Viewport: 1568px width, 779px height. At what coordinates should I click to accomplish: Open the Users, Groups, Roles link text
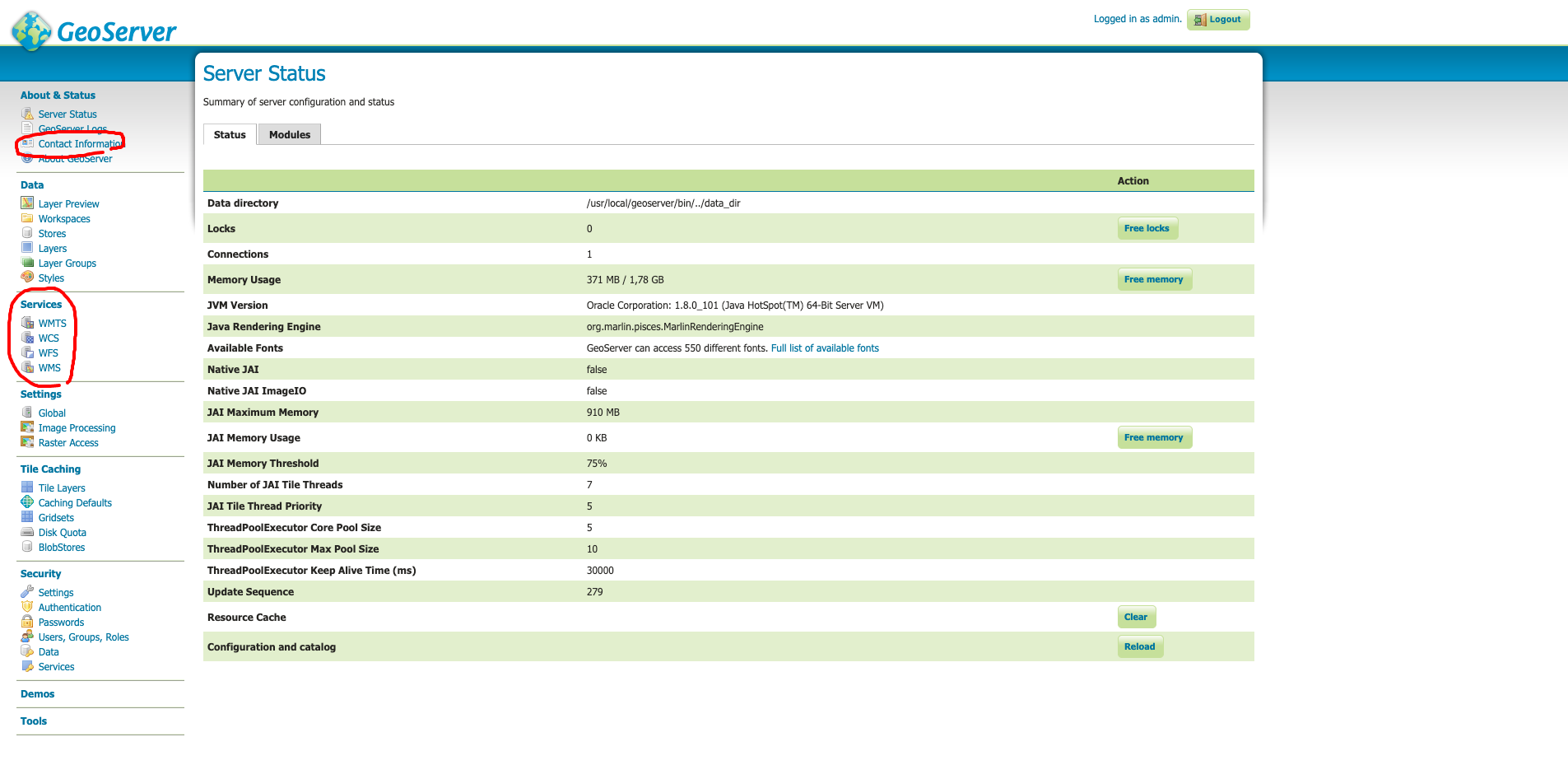(x=84, y=637)
